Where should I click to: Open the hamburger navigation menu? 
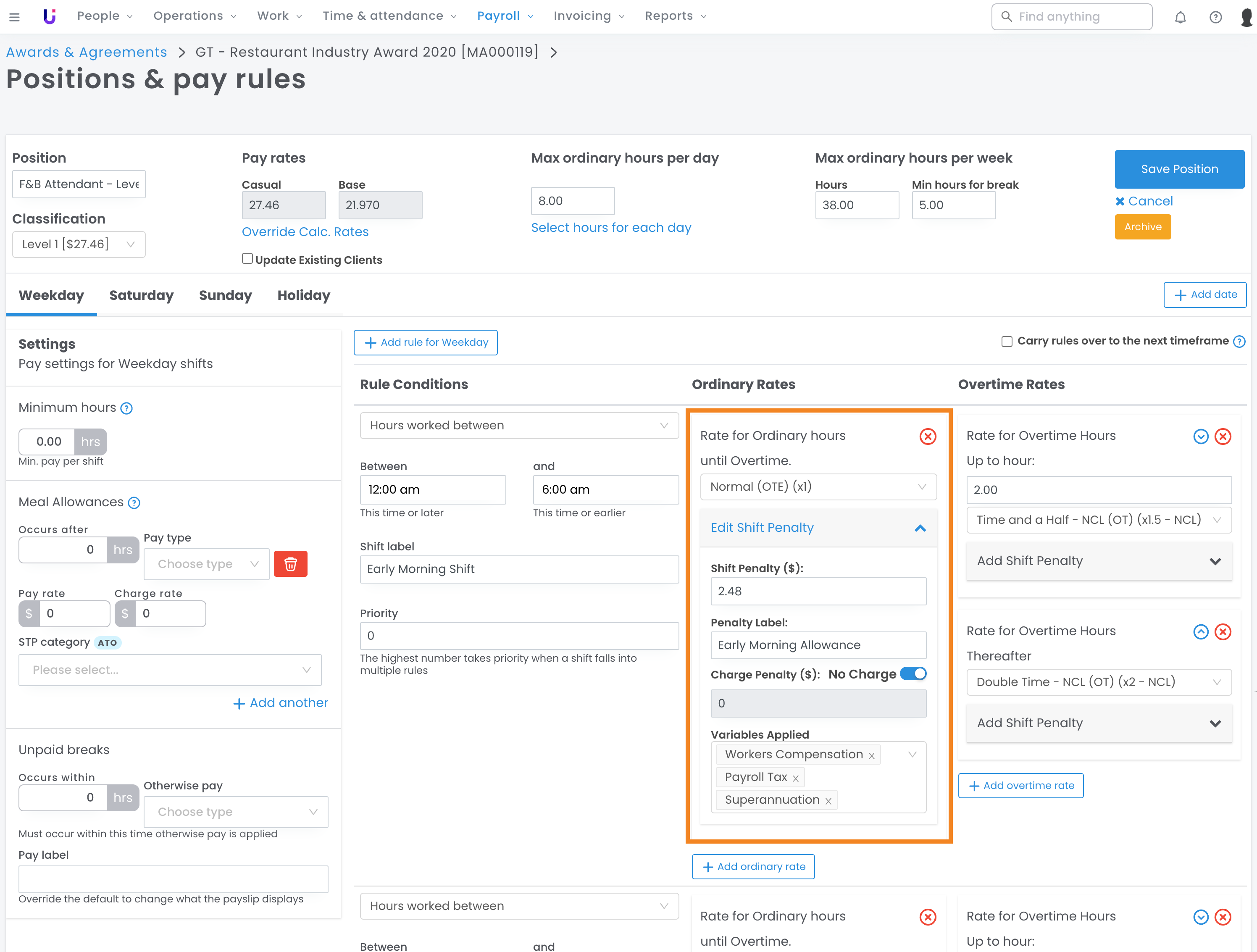[x=15, y=16]
